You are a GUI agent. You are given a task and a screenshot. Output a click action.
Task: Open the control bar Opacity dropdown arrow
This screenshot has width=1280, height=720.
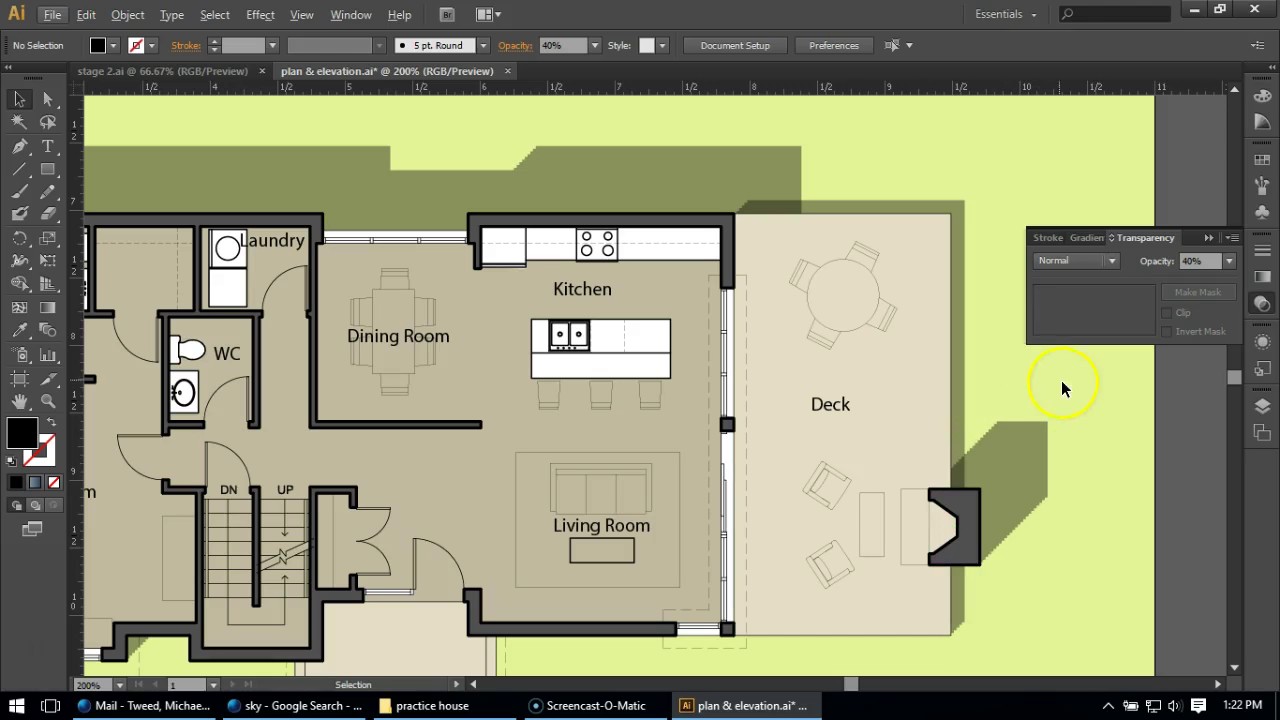(594, 46)
